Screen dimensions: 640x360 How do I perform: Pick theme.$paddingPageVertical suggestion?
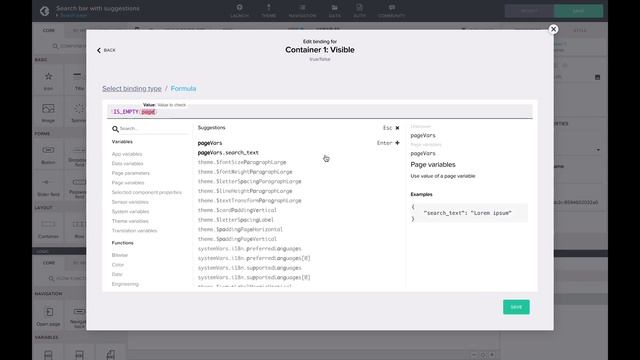237,239
